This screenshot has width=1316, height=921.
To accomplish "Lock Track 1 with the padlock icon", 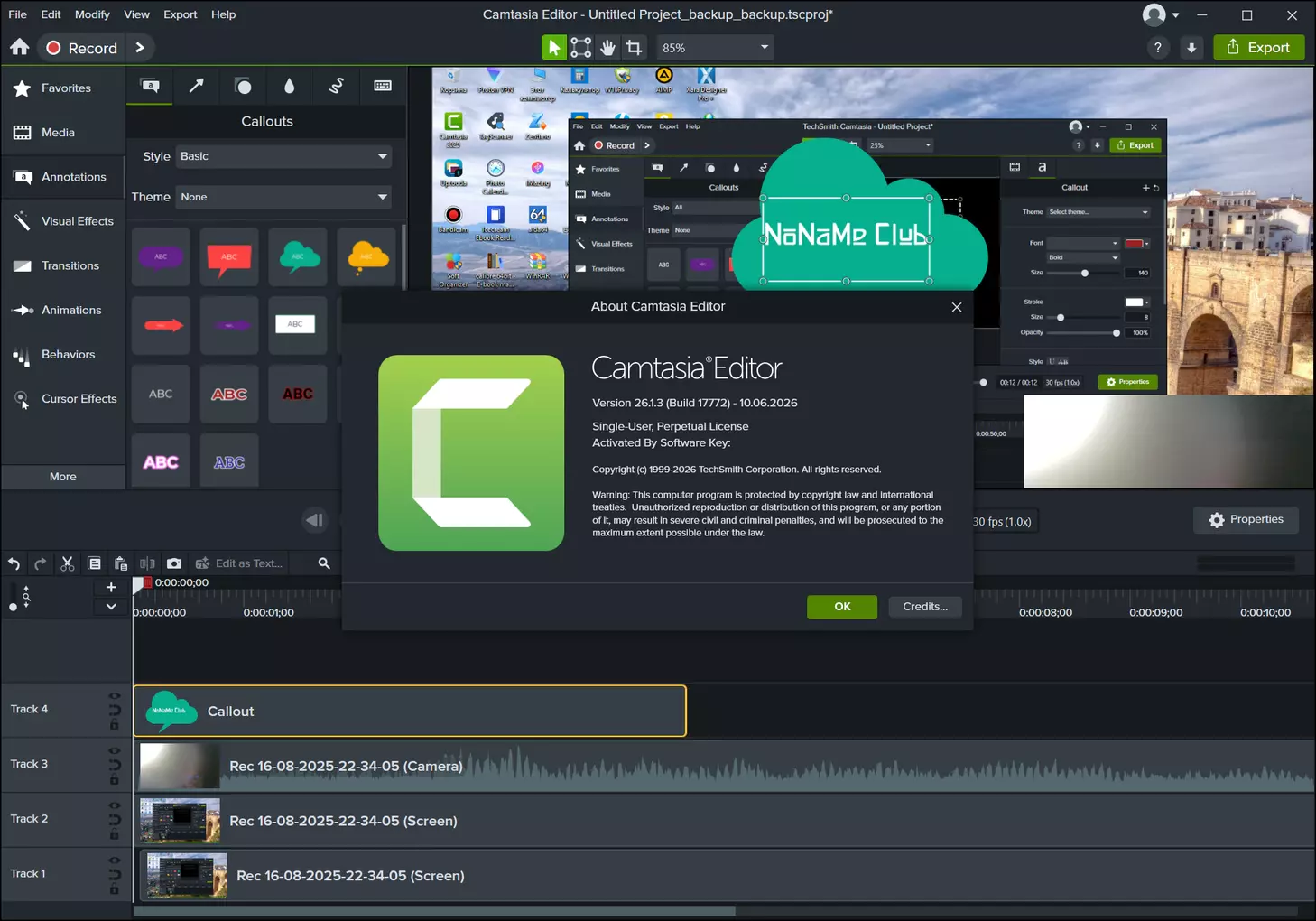I will click(x=115, y=889).
